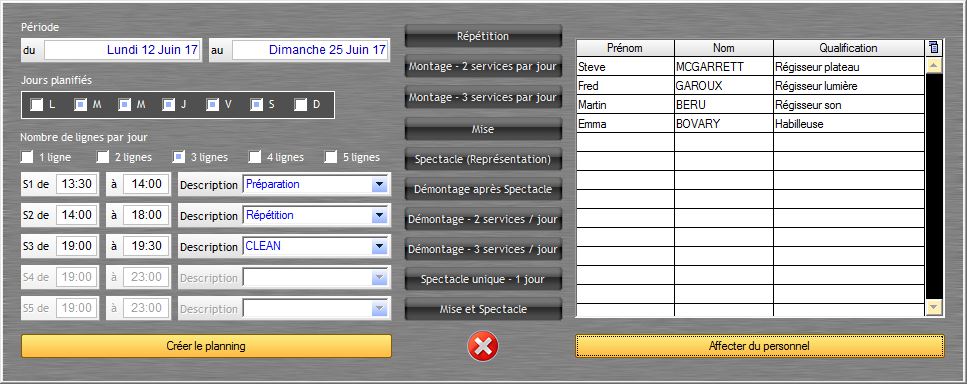Toggle the L (Lundi) day checkbox

tap(37, 105)
